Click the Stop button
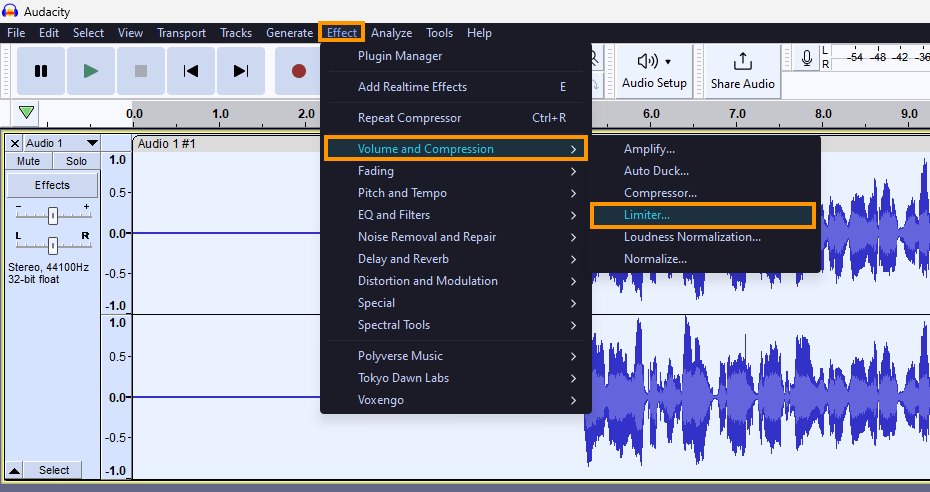Viewport: 930px width, 492px height. click(141, 71)
